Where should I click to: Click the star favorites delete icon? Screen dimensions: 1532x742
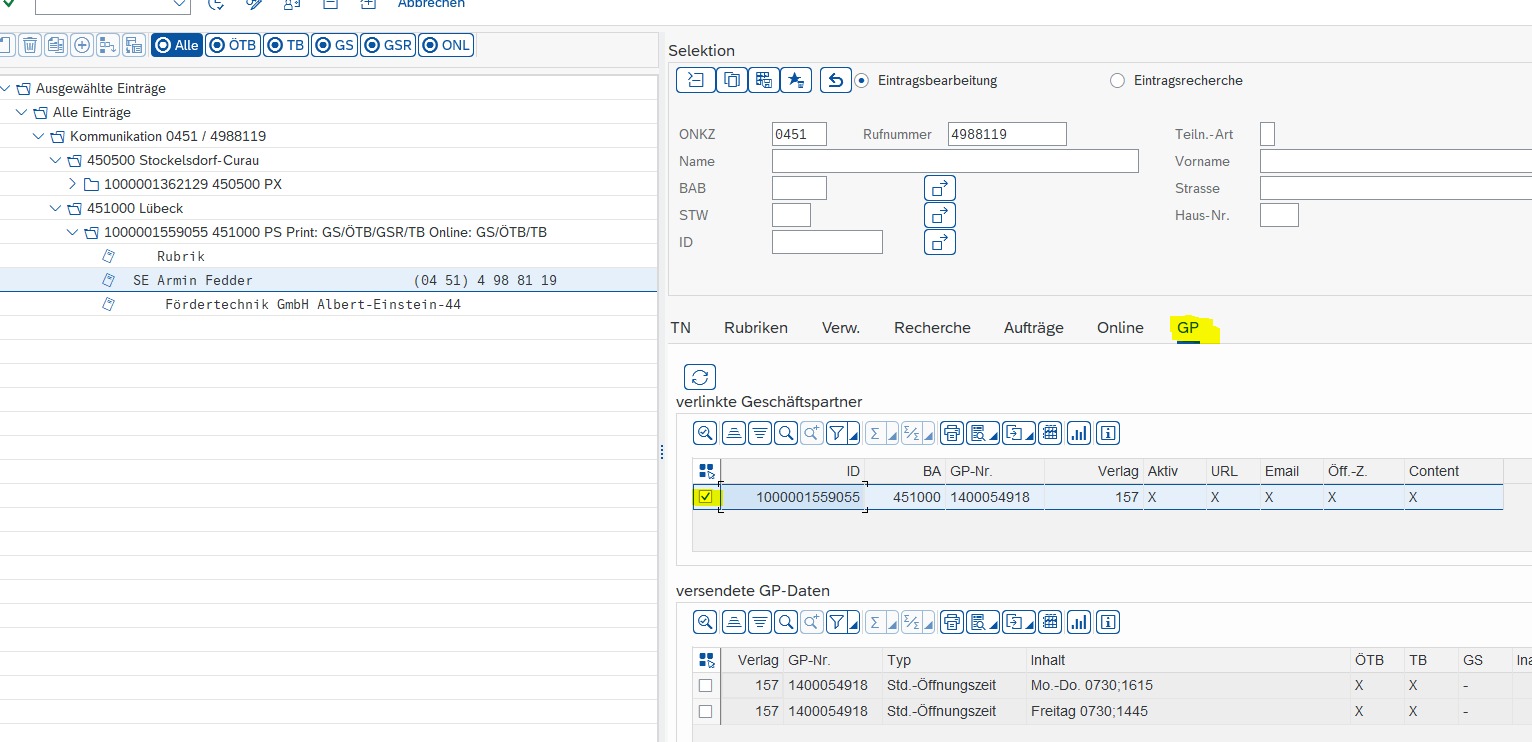coord(795,80)
